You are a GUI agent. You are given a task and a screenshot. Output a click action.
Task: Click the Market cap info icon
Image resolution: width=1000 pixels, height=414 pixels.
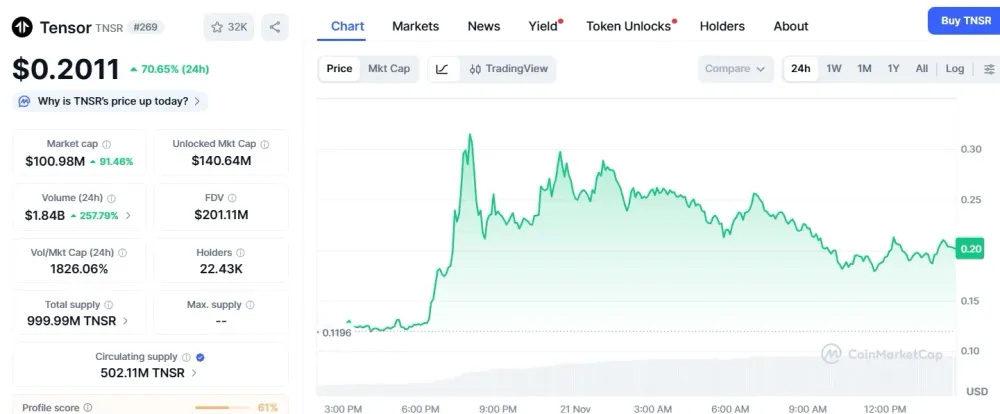[x=107, y=144]
